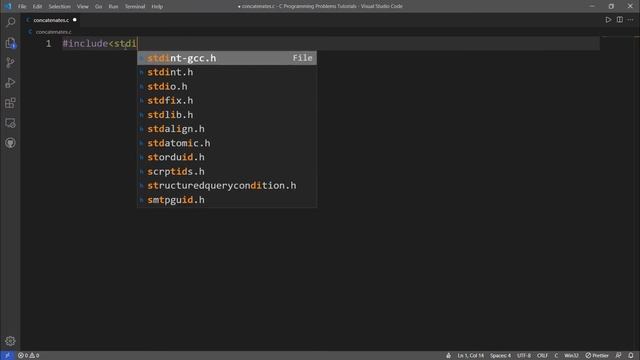Choose stdlib.h from suggestions
Viewport: 640px width, 360px height.
(x=227, y=115)
